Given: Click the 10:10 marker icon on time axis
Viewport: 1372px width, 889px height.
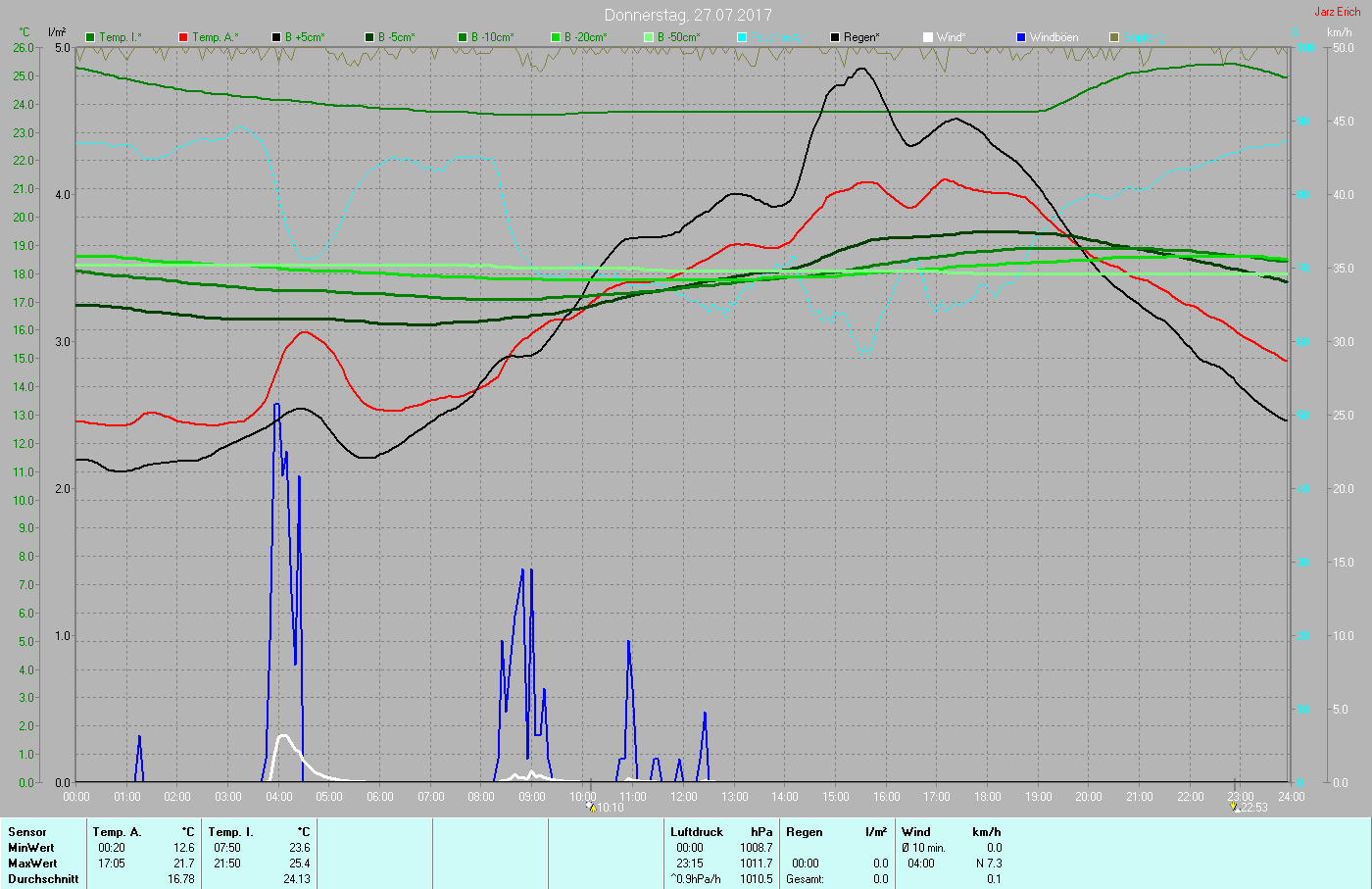Looking at the screenshot, I should tap(591, 807).
